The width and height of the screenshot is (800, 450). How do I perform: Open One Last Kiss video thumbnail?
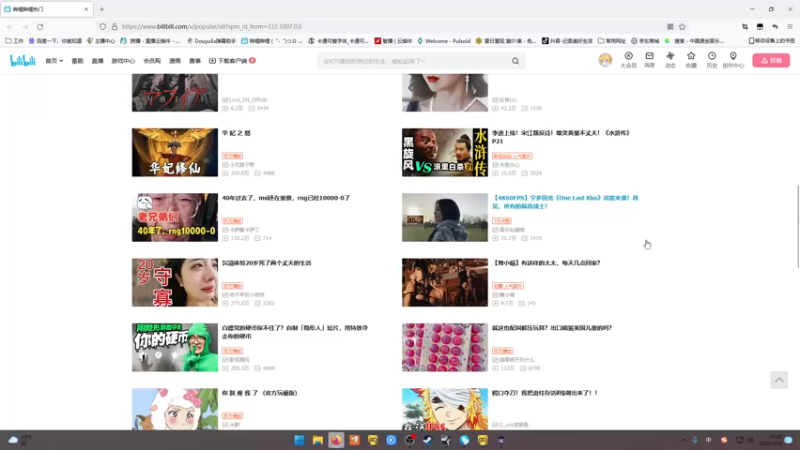pos(444,217)
